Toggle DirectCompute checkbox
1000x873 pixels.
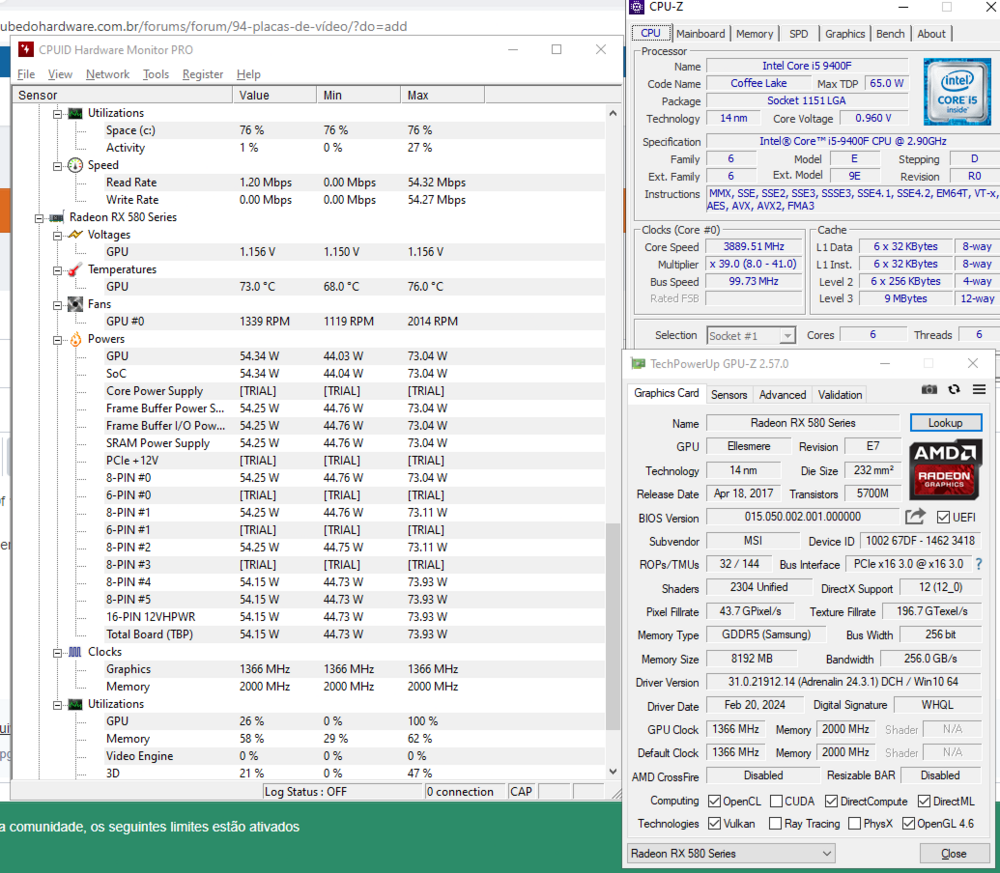(831, 801)
